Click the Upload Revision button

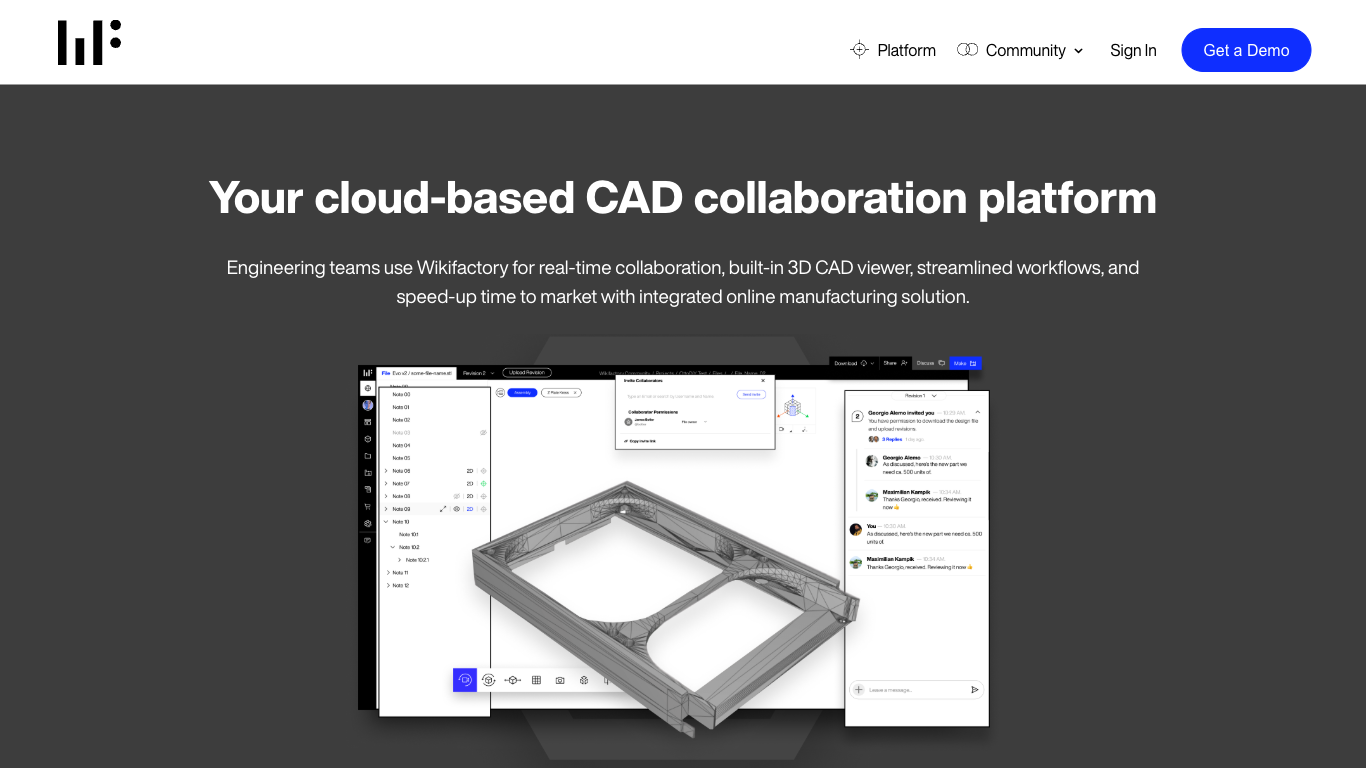coord(527,373)
